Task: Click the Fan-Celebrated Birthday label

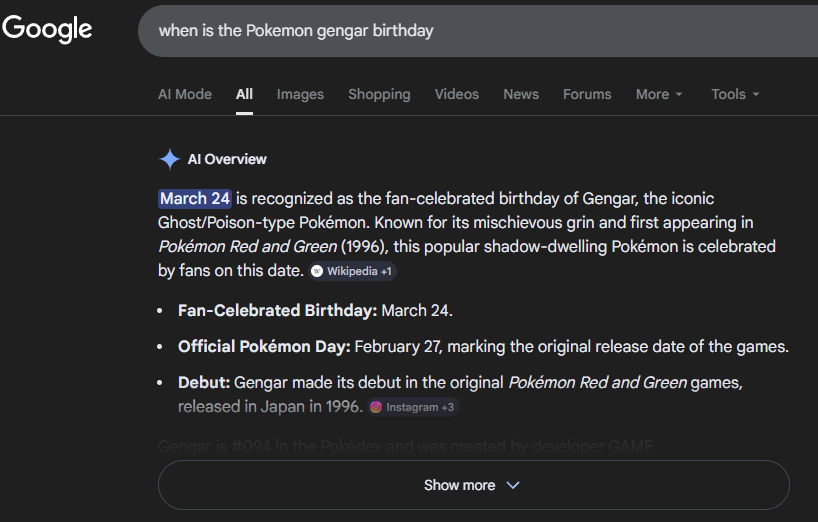Action: pyautogui.click(x=277, y=311)
